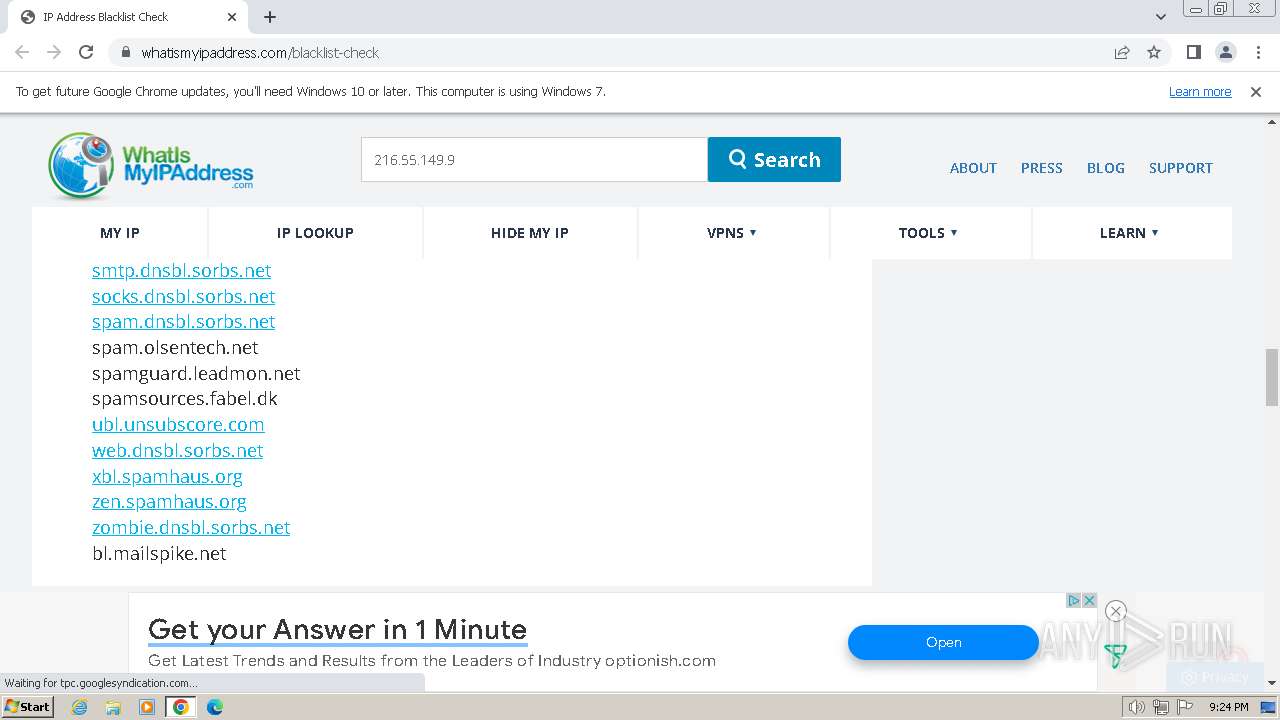
Task: Click the volume speaker tray icon
Action: click(x=1136, y=707)
